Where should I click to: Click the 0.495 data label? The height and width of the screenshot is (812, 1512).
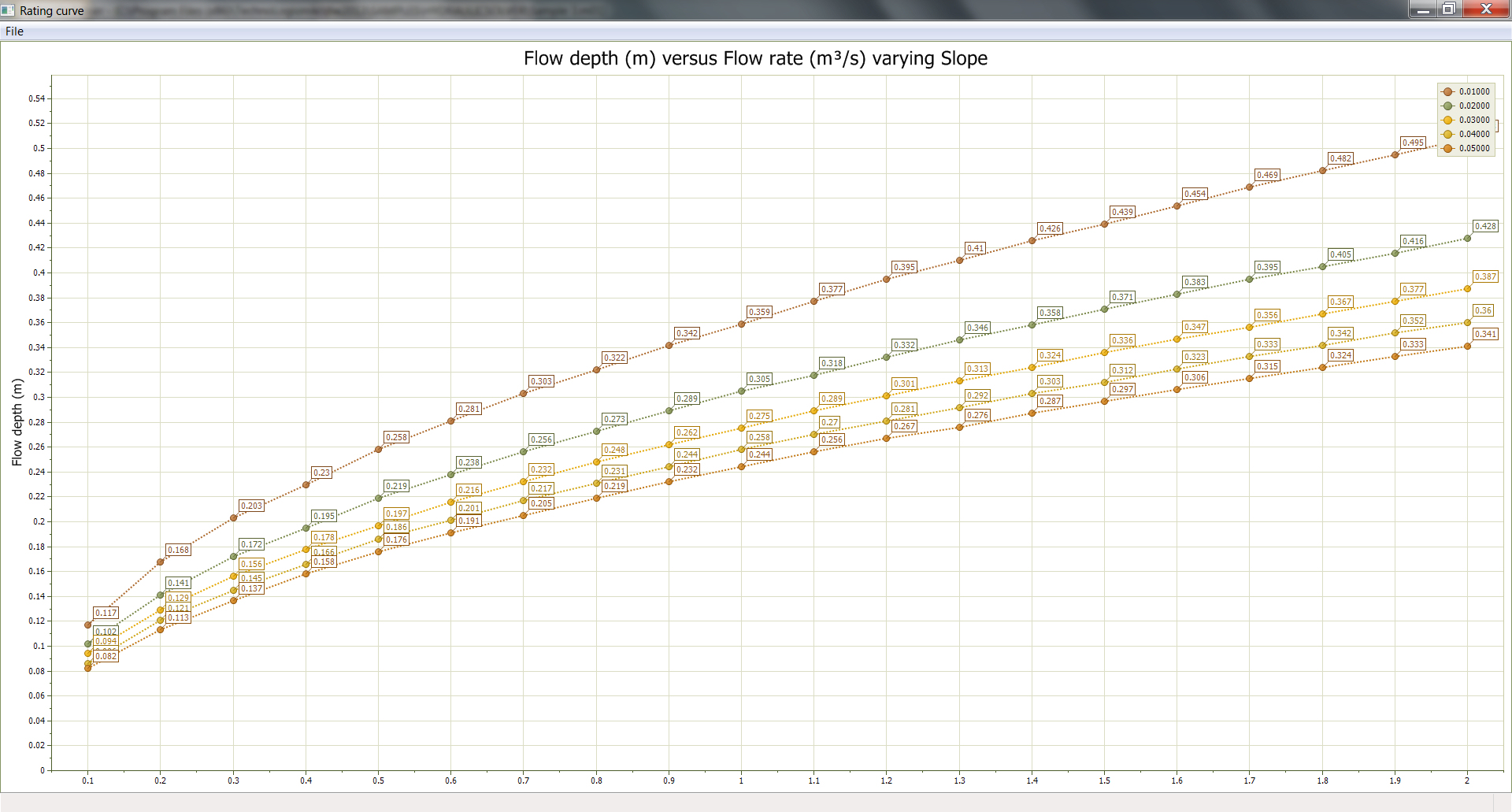coord(1413,143)
